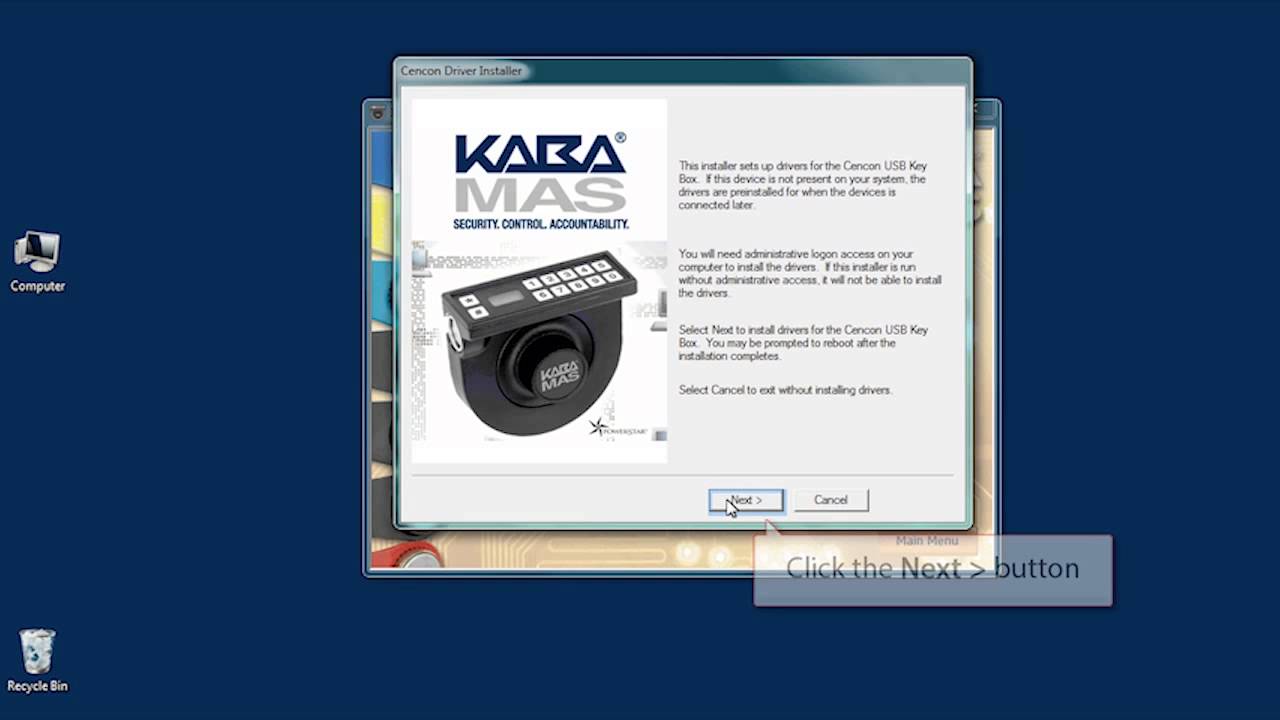The height and width of the screenshot is (720, 1280).
Task: Select the Computer desktop icon
Action: [x=37, y=263]
